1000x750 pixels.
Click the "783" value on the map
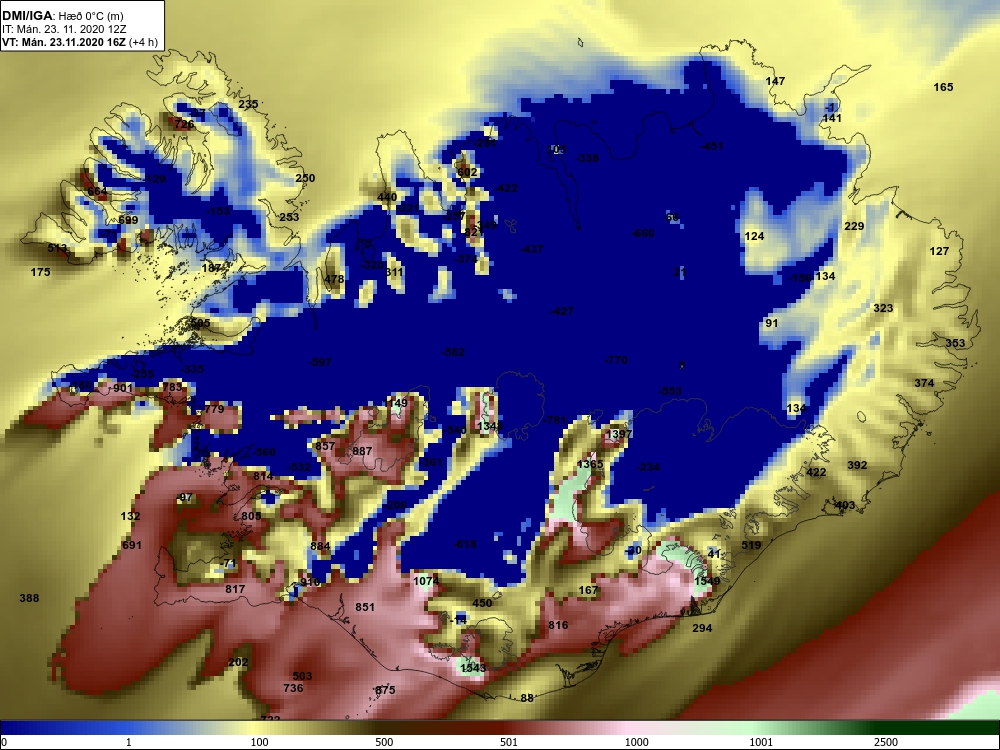tap(172, 387)
